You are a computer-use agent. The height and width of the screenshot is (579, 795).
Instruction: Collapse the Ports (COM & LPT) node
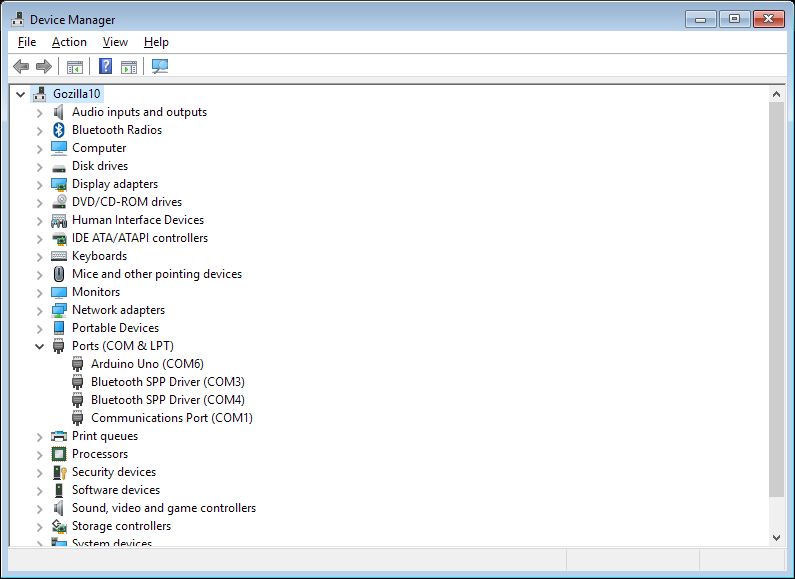coord(40,346)
